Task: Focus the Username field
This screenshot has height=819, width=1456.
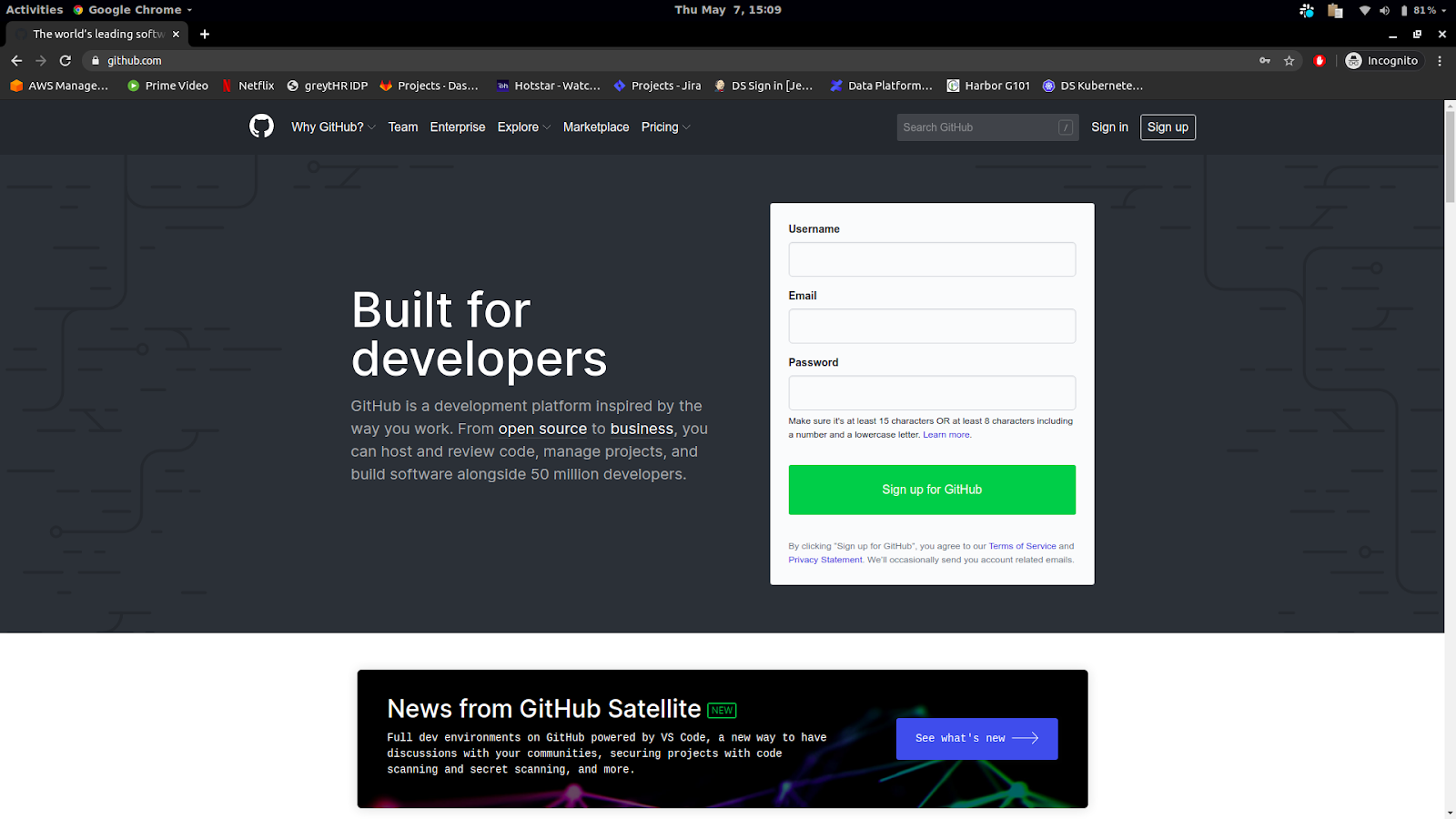Action: click(x=932, y=259)
